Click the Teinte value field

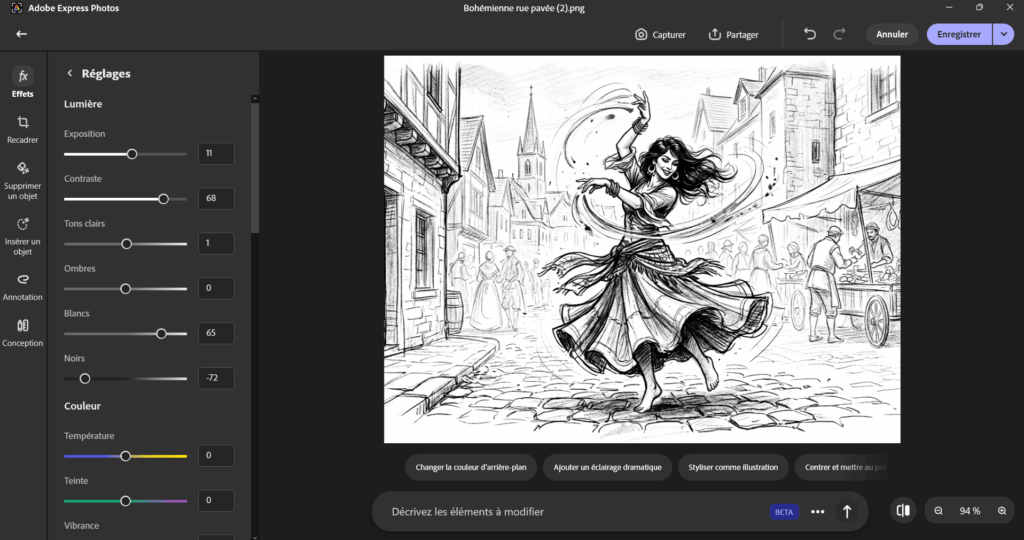216,500
